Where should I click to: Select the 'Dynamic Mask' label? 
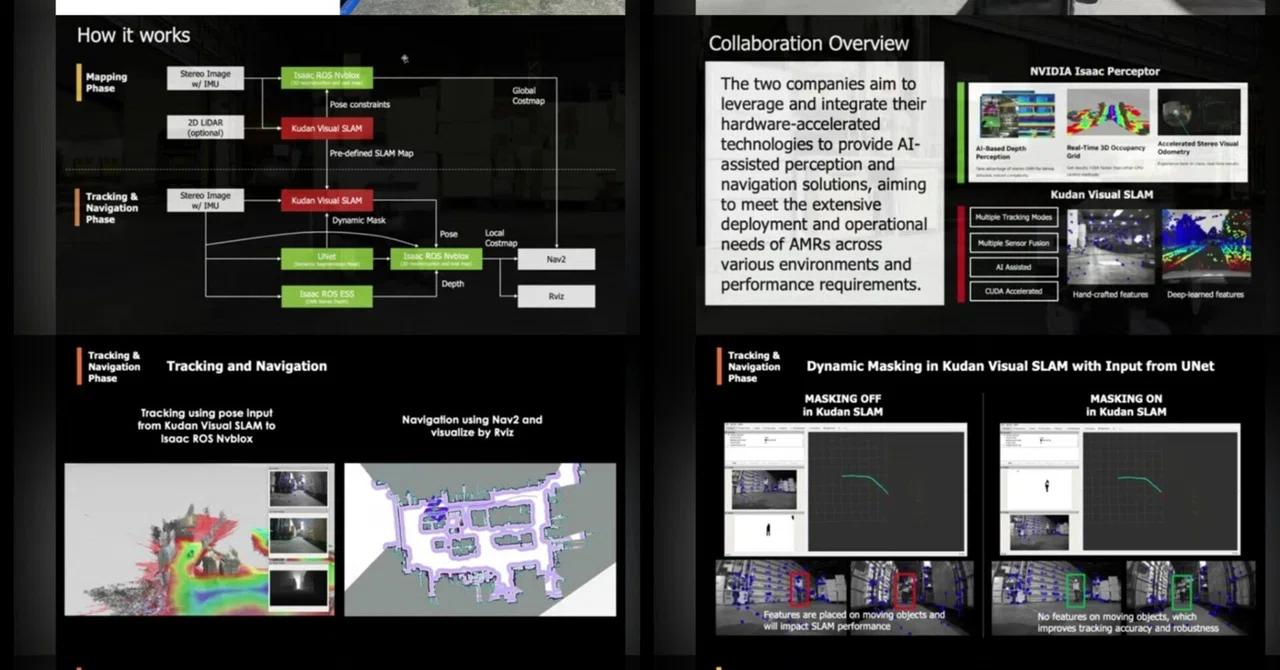coord(359,220)
